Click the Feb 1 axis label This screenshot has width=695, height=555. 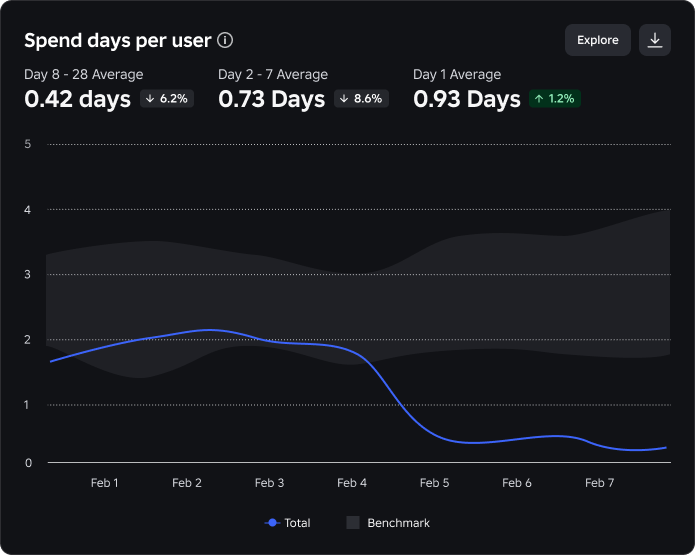coord(105,483)
